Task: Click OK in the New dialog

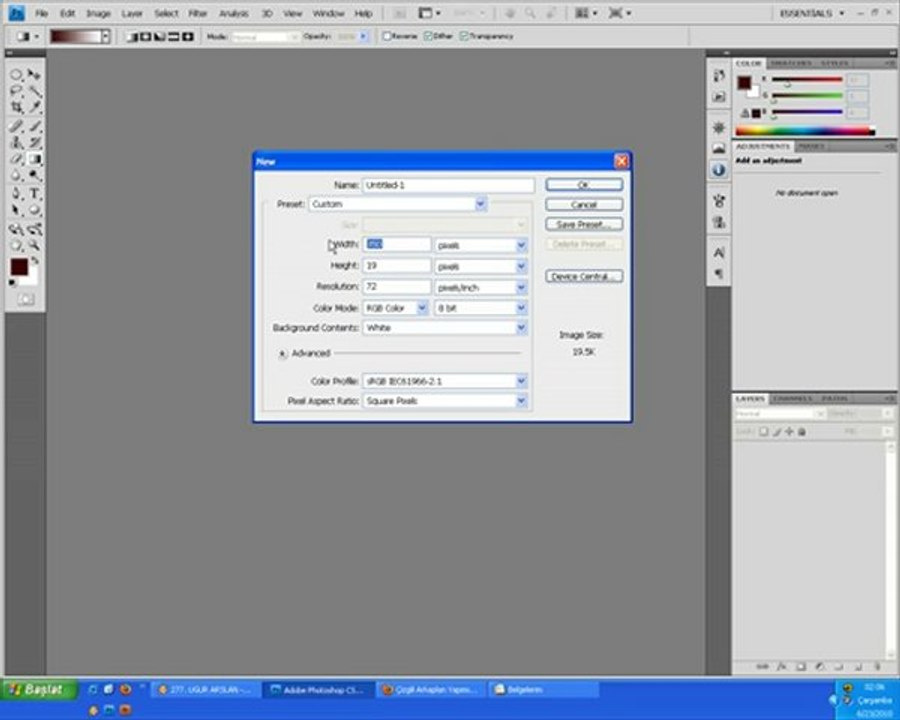Action: [584, 185]
